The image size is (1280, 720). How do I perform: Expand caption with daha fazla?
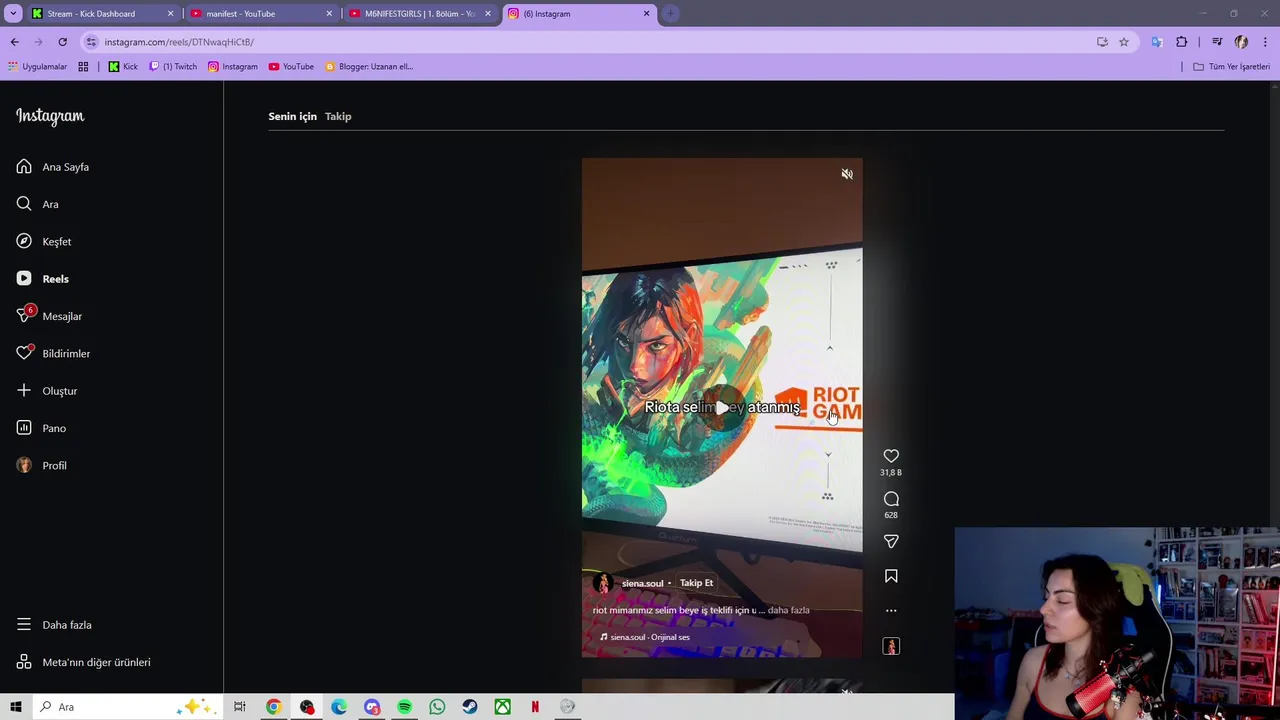coord(788,610)
